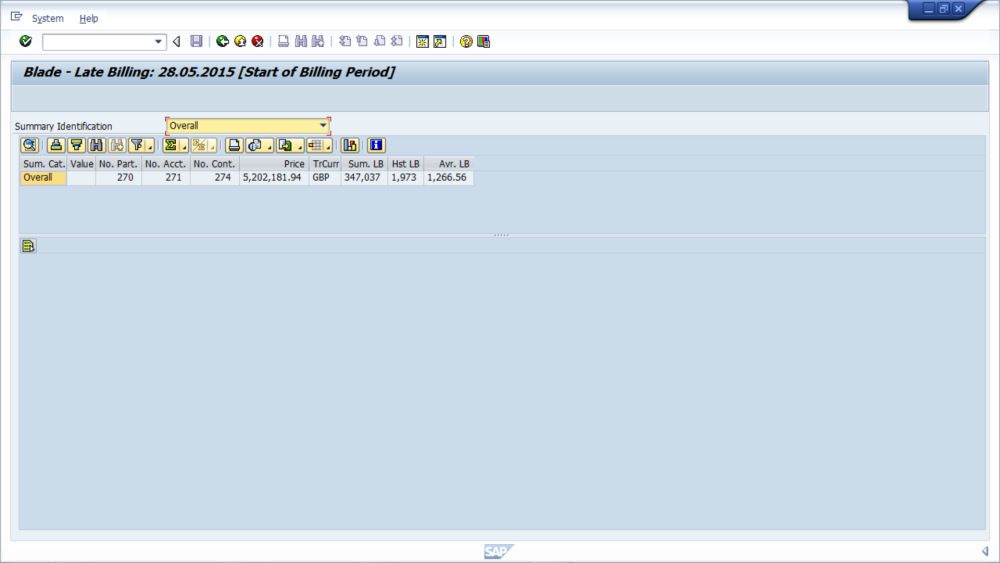Click the Overall cell in the table row
Screen dimensions: 1000x563
pyautogui.click(x=43, y=178)
